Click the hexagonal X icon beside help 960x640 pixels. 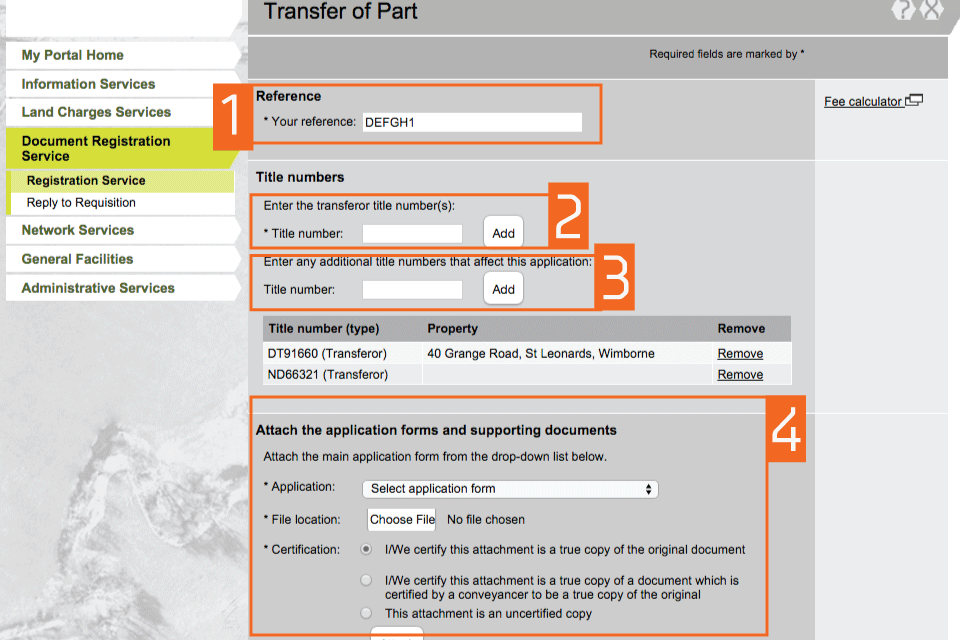pos(932,10)
